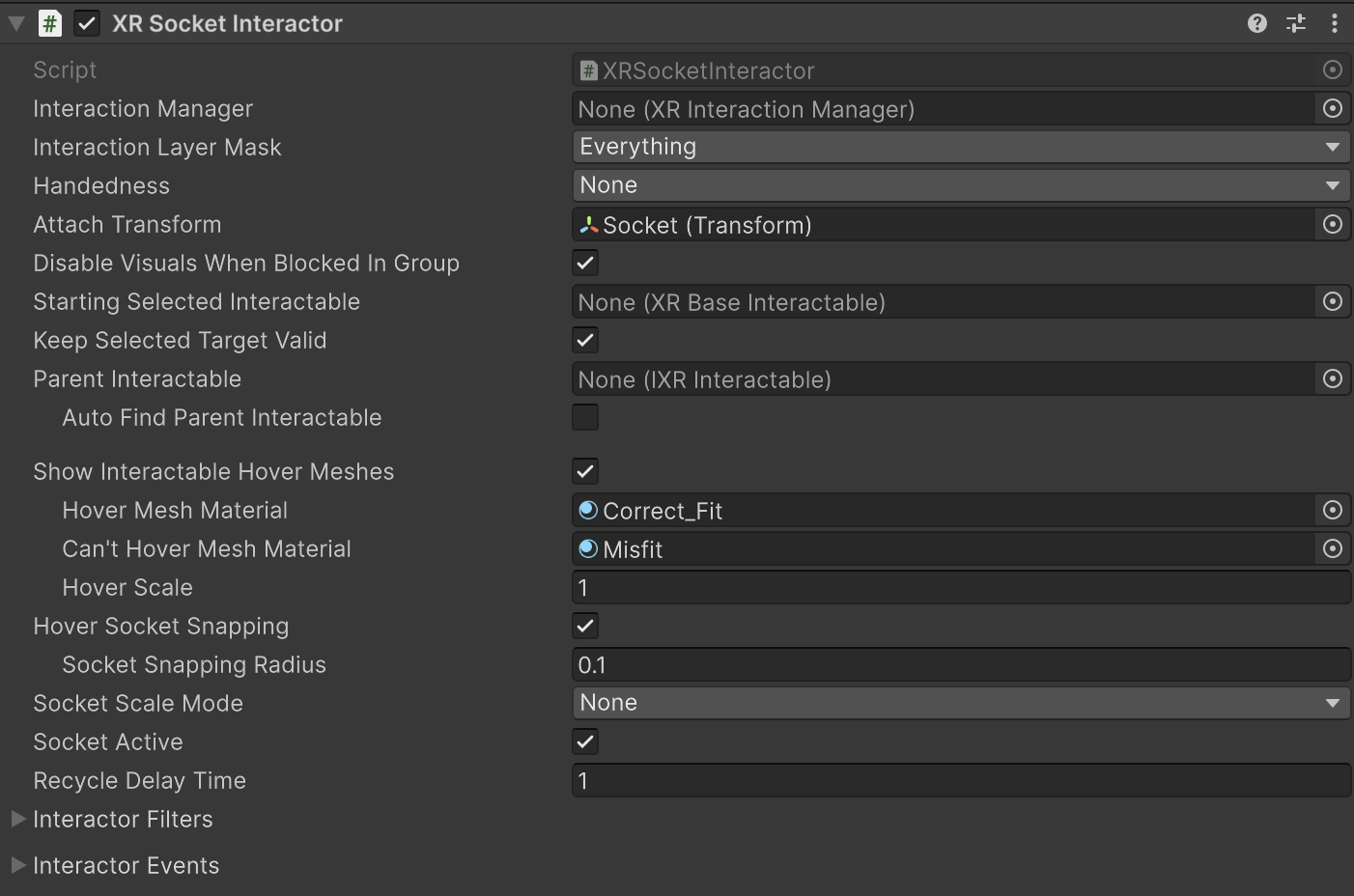The height and width of the screenshot is (896, 1354).
Task: Click the Socket Scale Mode label
Action: click(x=138, y=703)
